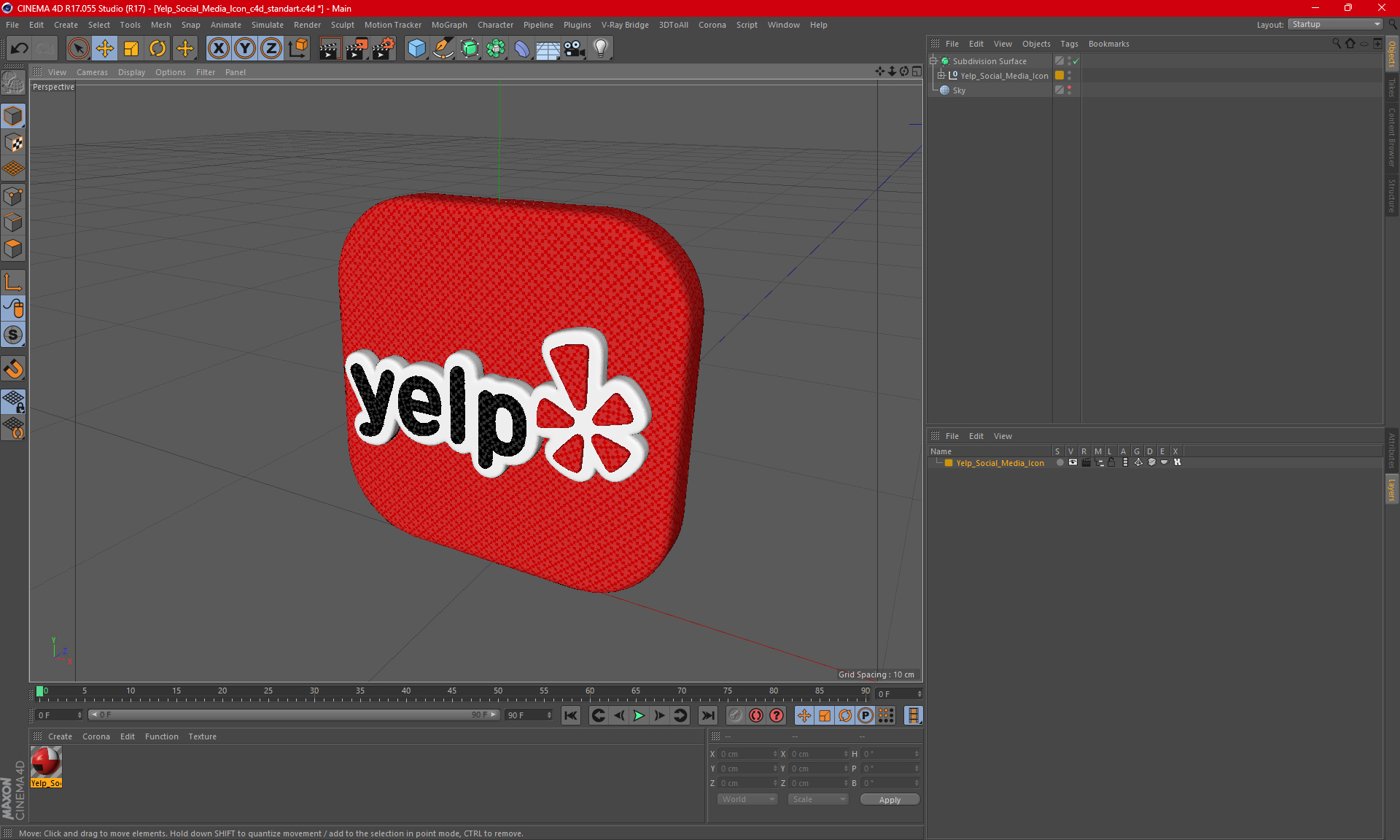Open the Objects tab on right edge

coord(1392,55)
